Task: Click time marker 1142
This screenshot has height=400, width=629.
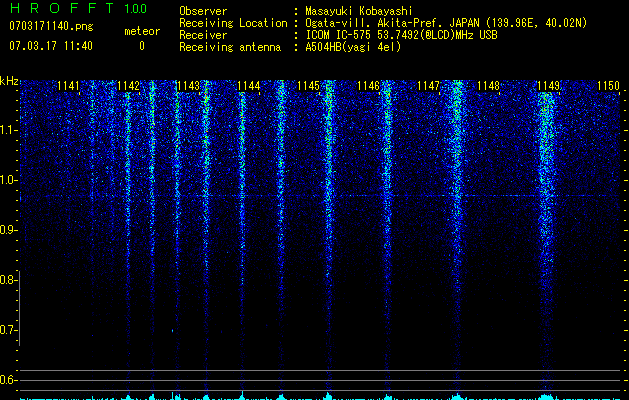Action: click(128, 86)
